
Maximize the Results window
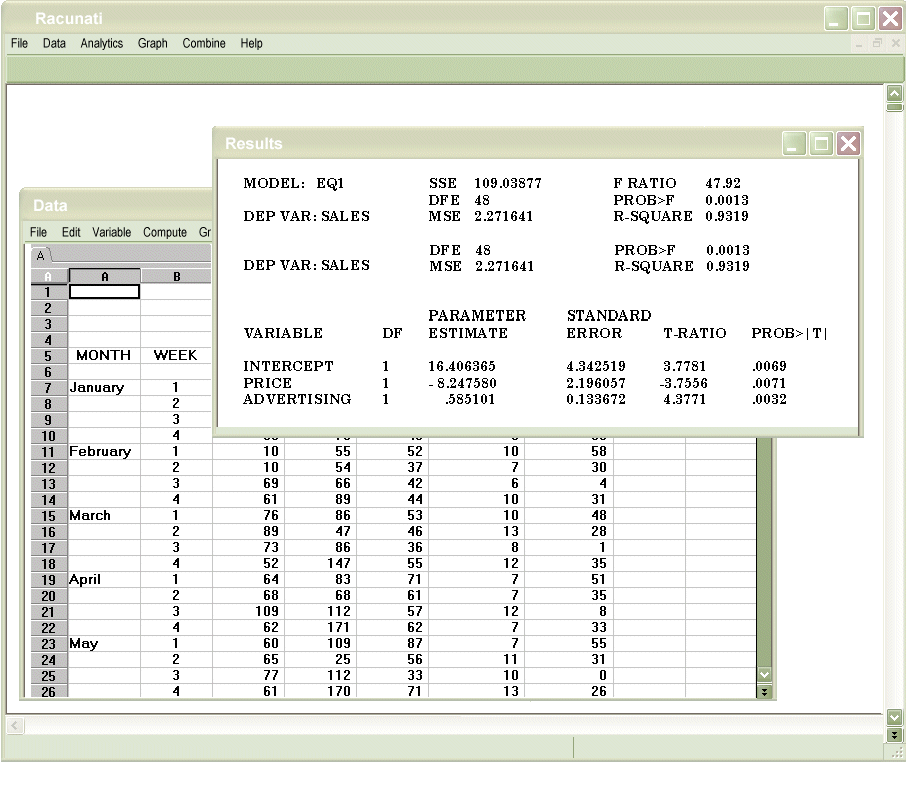click(x=821, y=144)
